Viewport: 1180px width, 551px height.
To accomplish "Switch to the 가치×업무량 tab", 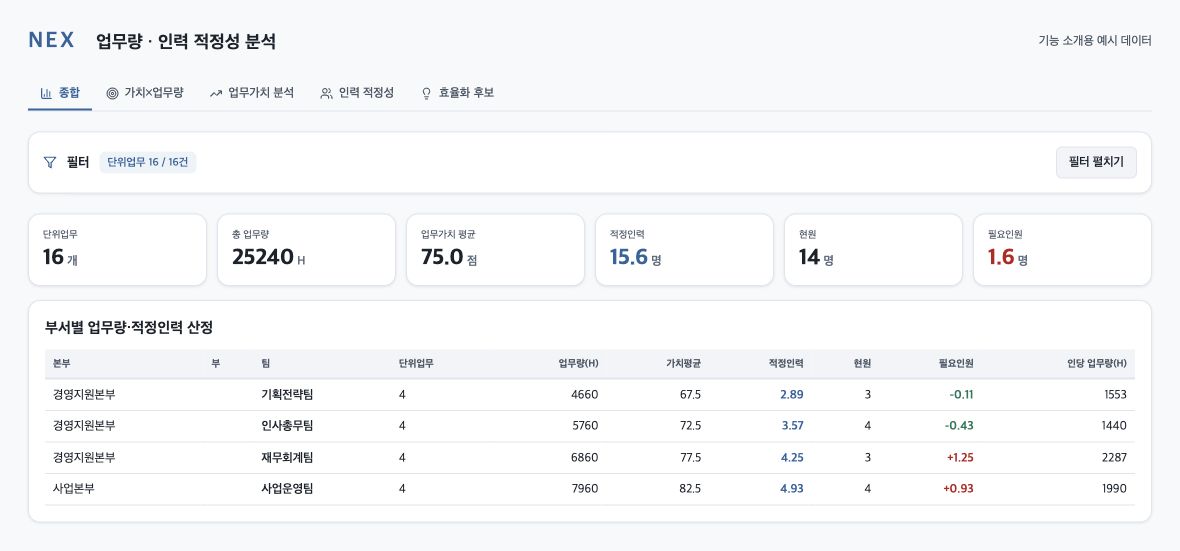I will 145,93.
